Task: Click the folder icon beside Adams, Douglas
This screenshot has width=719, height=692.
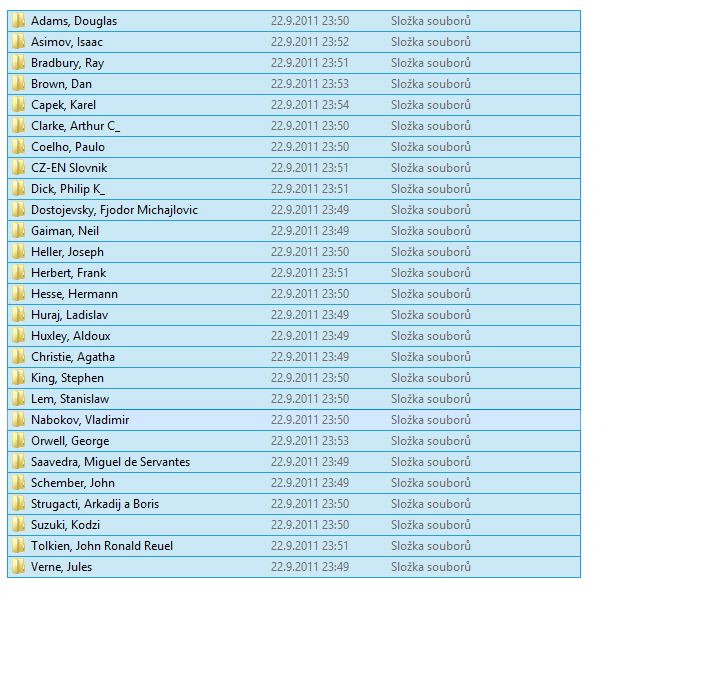Action: tap(18, 21)
